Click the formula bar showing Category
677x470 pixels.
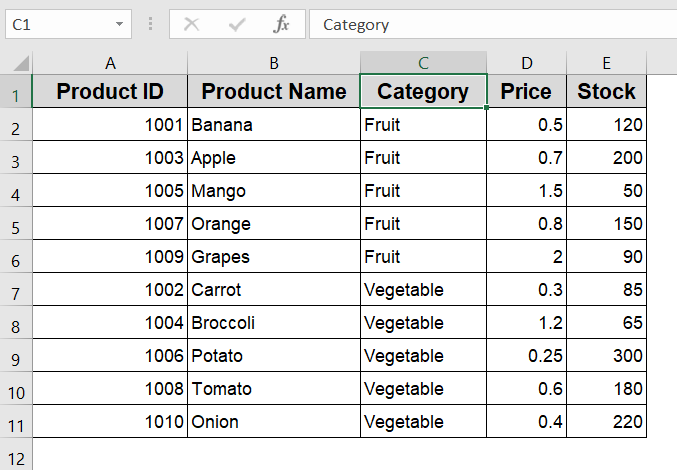pyautogui.click(x=493, y=24)
